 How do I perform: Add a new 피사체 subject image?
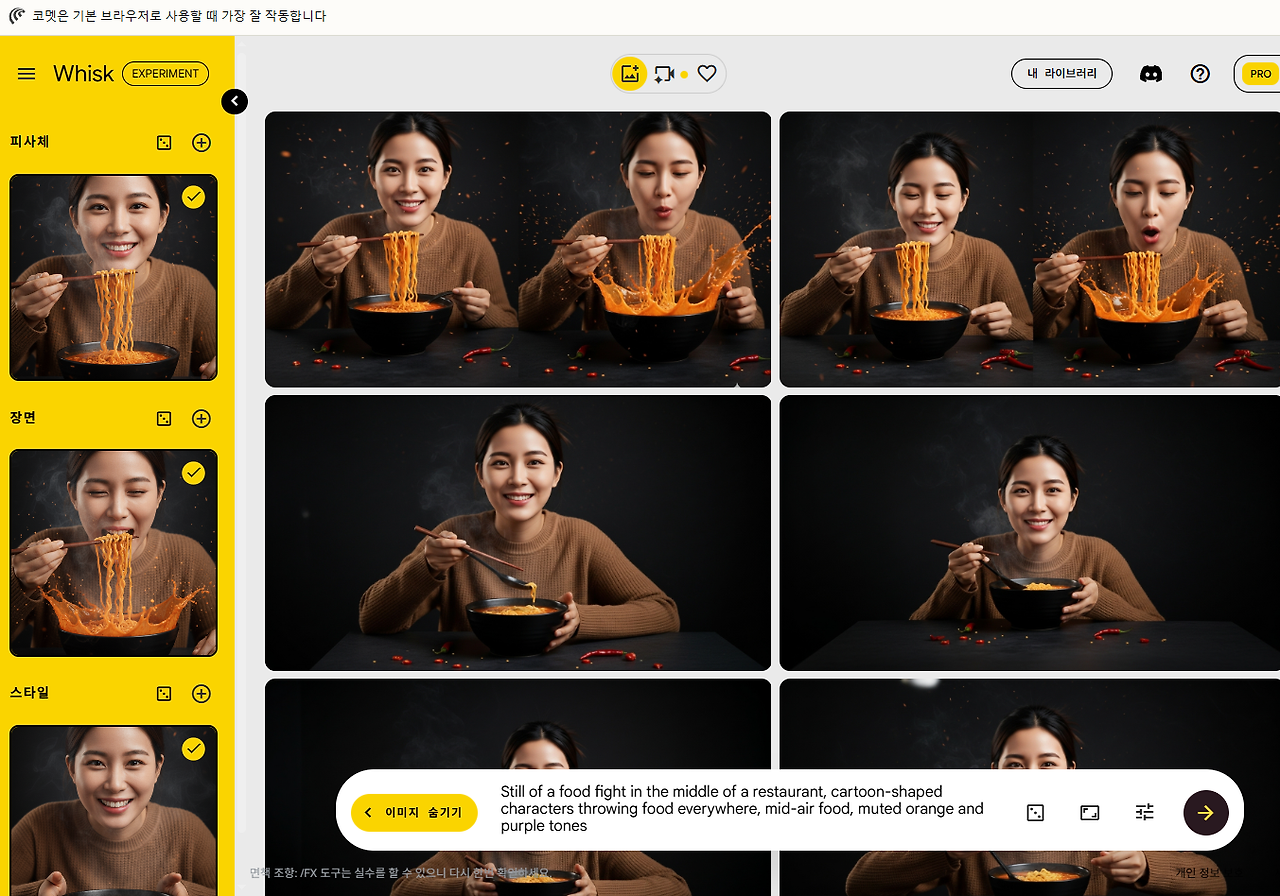click(201, 143)
